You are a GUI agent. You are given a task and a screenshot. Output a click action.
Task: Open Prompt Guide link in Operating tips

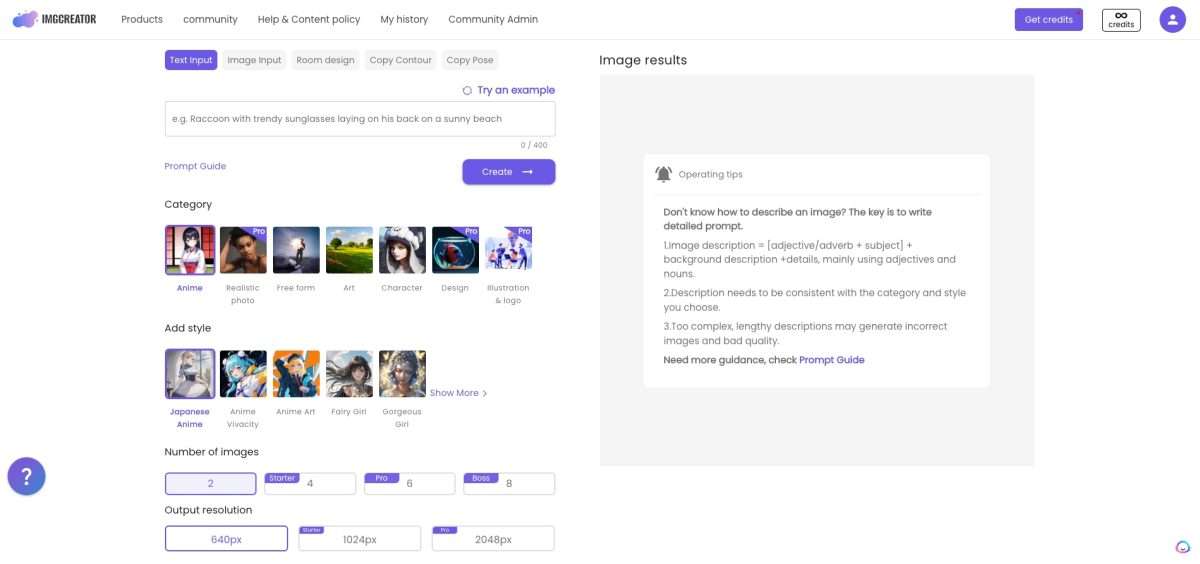click(832, 360)
